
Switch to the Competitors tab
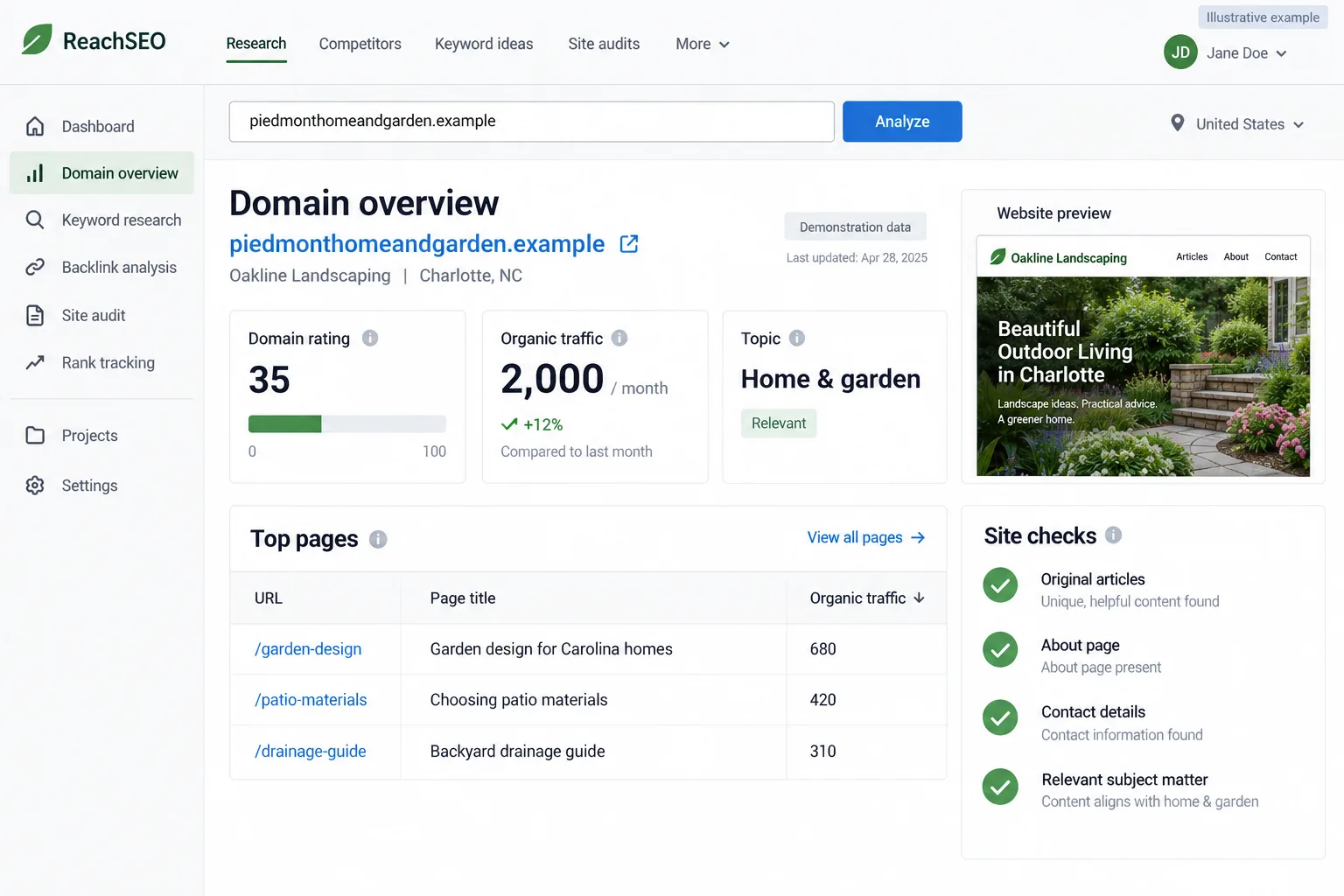360,44
